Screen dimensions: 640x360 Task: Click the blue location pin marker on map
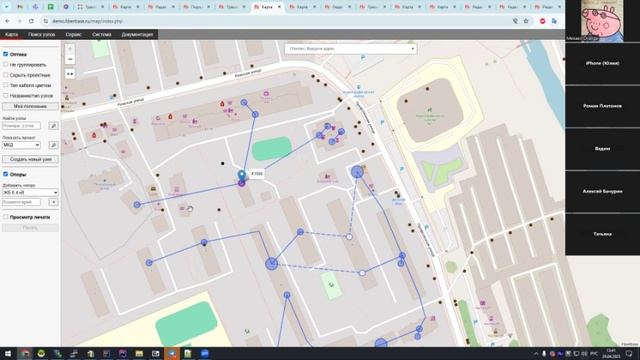point(242,176)
